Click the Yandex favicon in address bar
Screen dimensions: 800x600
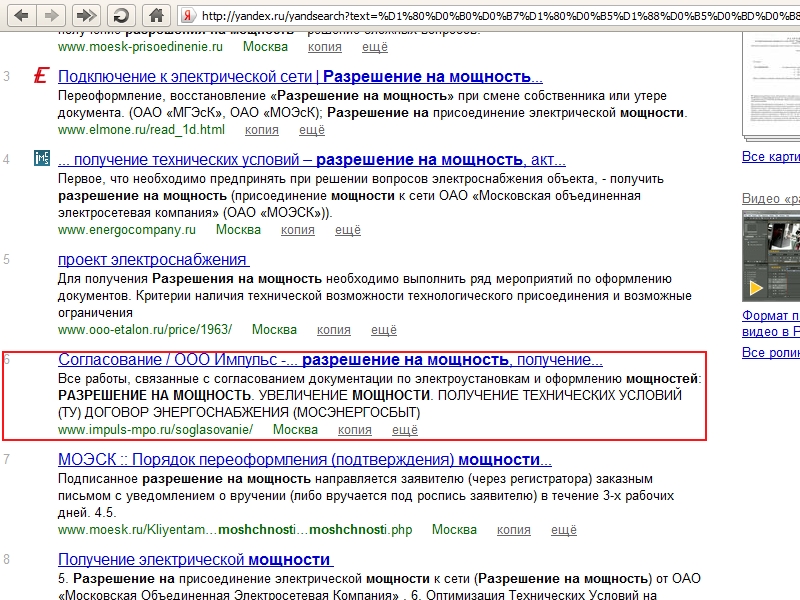[188, 16]
